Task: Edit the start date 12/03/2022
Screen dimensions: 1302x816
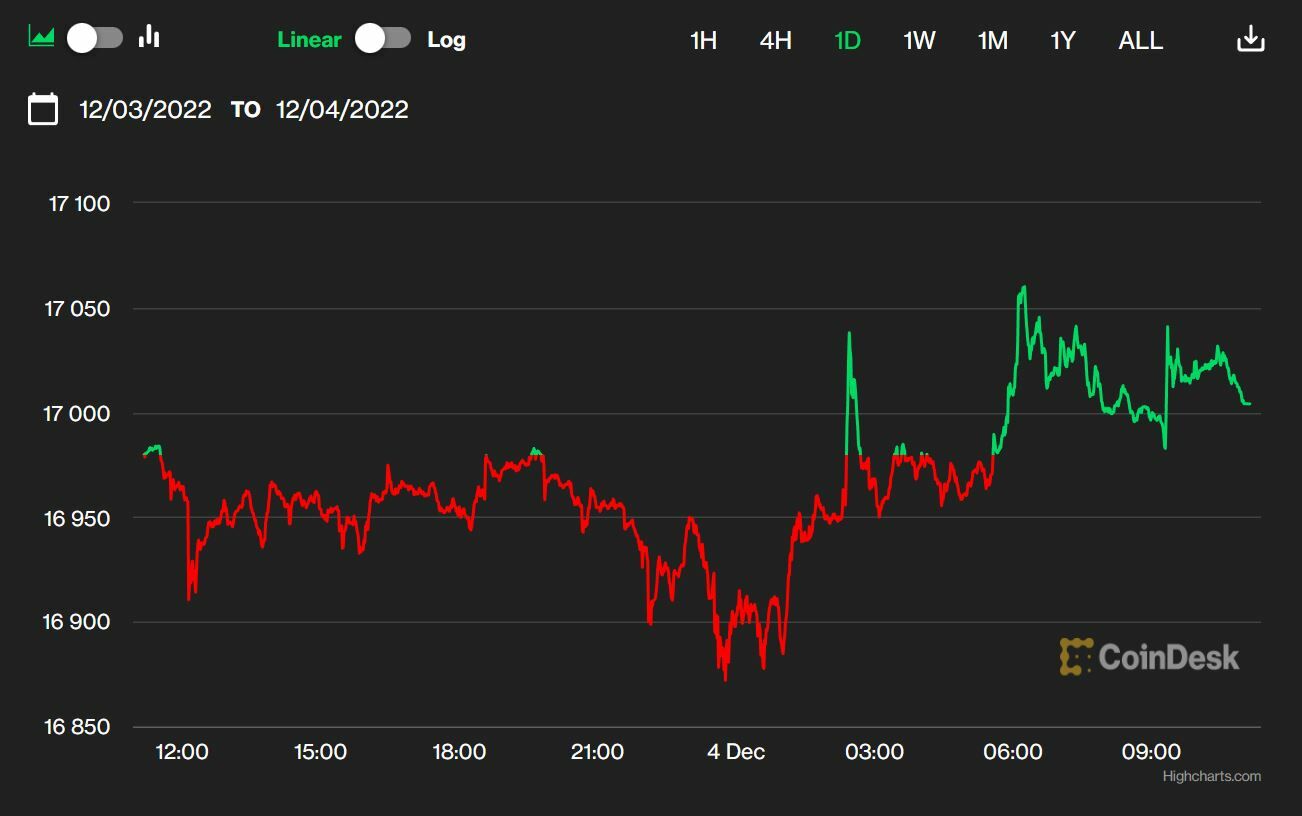Action: (x=146, y=109)
